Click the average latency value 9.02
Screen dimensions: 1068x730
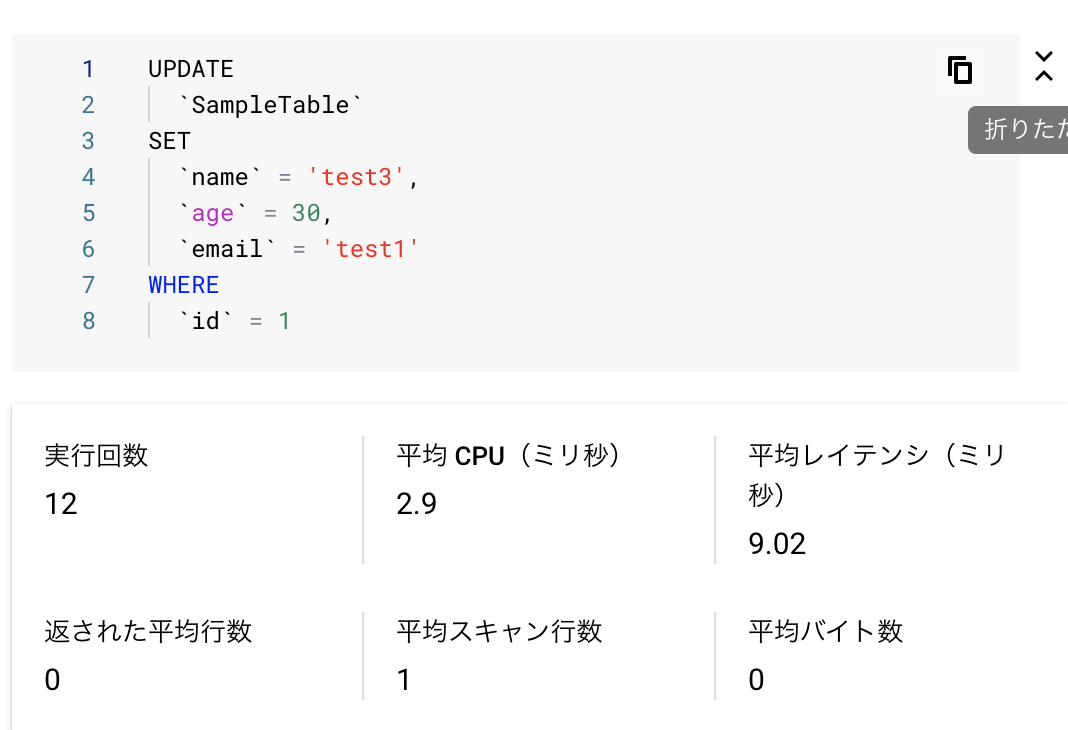(777, 543)
